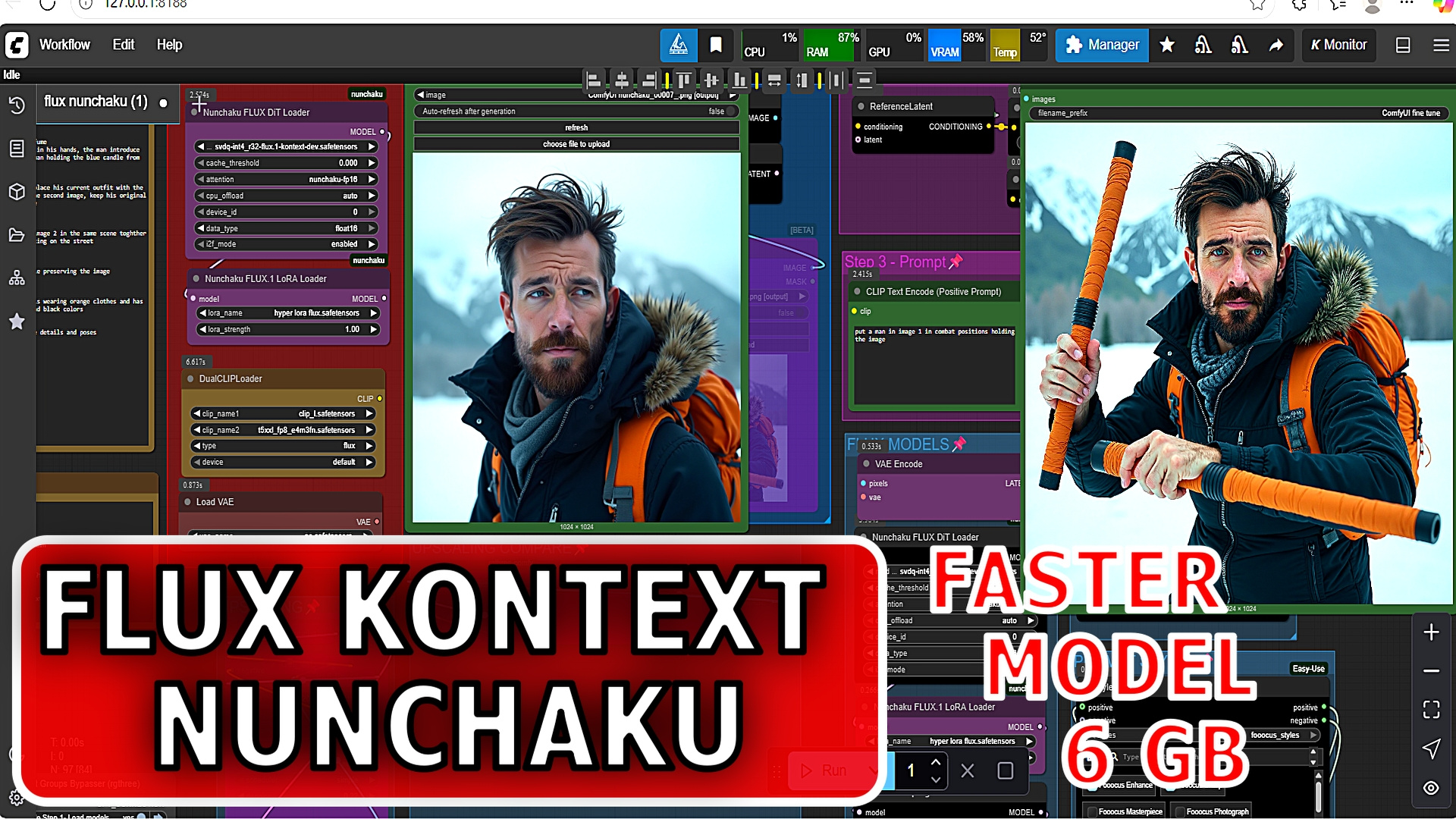Click the share arrow icon in top bar
The image size is (1456, 819).
[1276, 45]
